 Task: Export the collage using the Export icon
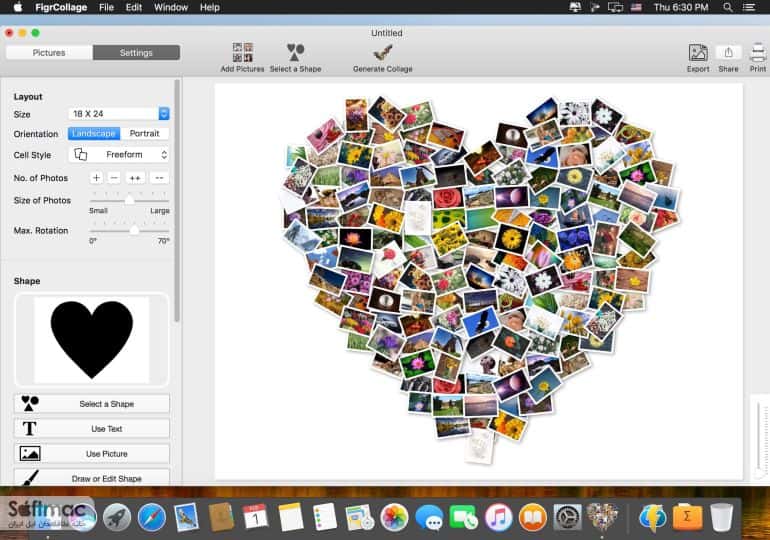click(698, 53)
